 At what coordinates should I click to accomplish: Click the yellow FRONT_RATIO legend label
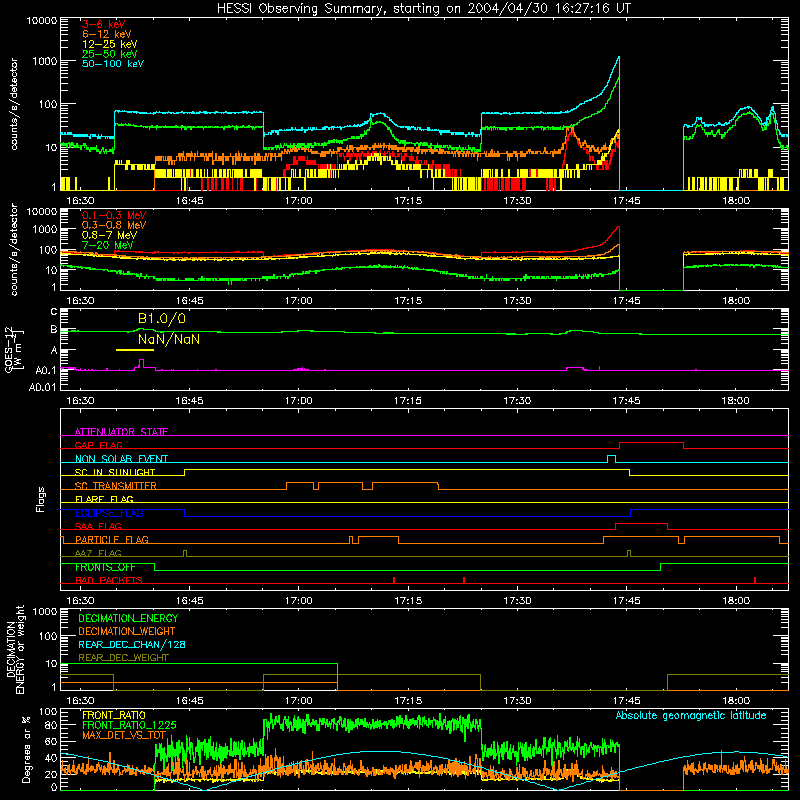(114, 715)
